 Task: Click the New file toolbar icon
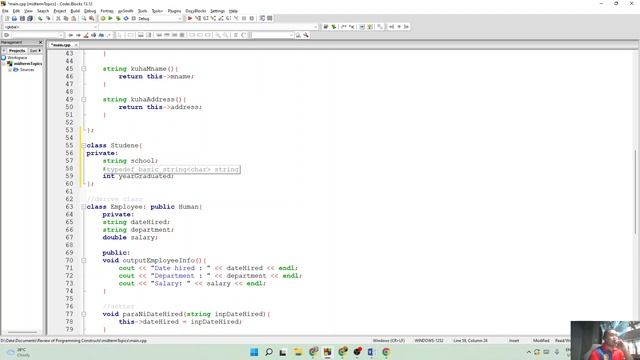coord(7,18)
